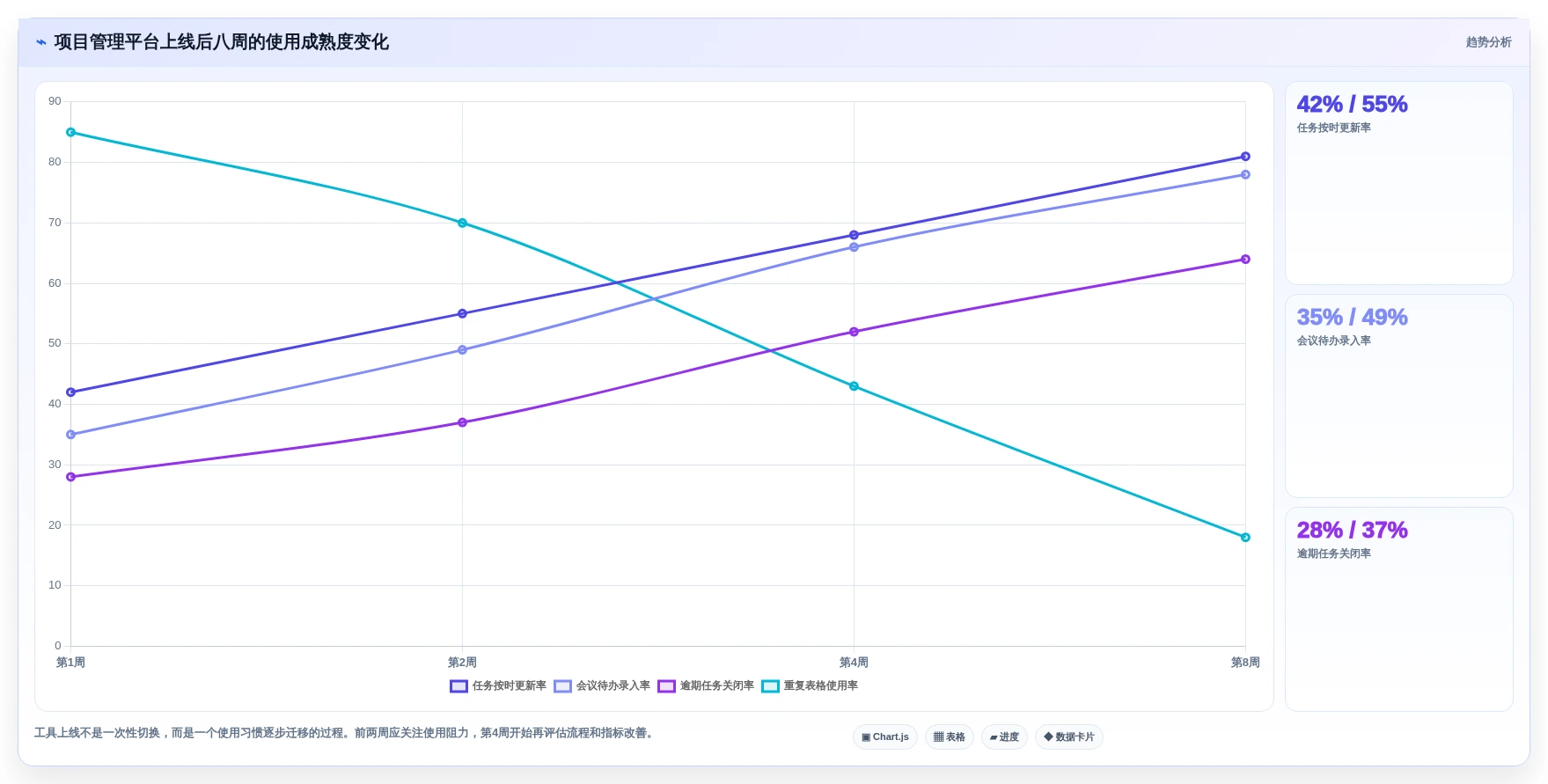Click the 进度 tag chip
Image resolution: width=1548 pixels, height=784 pixels.
(1004, 737)
